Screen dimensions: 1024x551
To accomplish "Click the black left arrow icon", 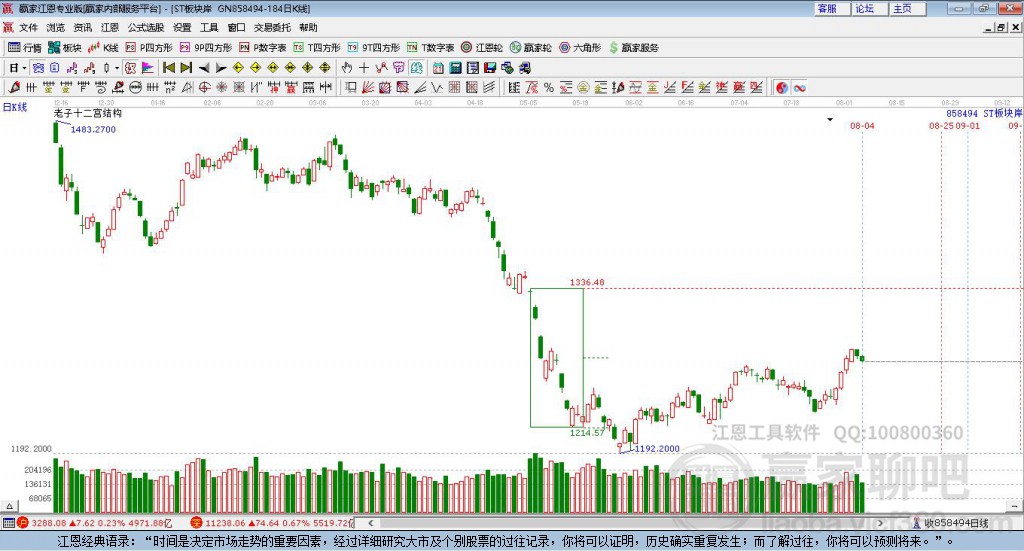I will 204,68.
